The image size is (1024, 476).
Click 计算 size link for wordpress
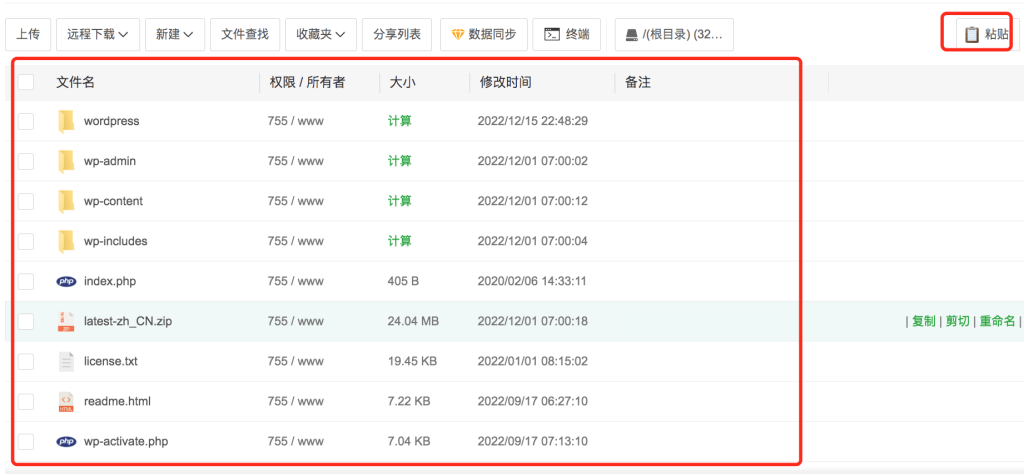coord(400,121)
